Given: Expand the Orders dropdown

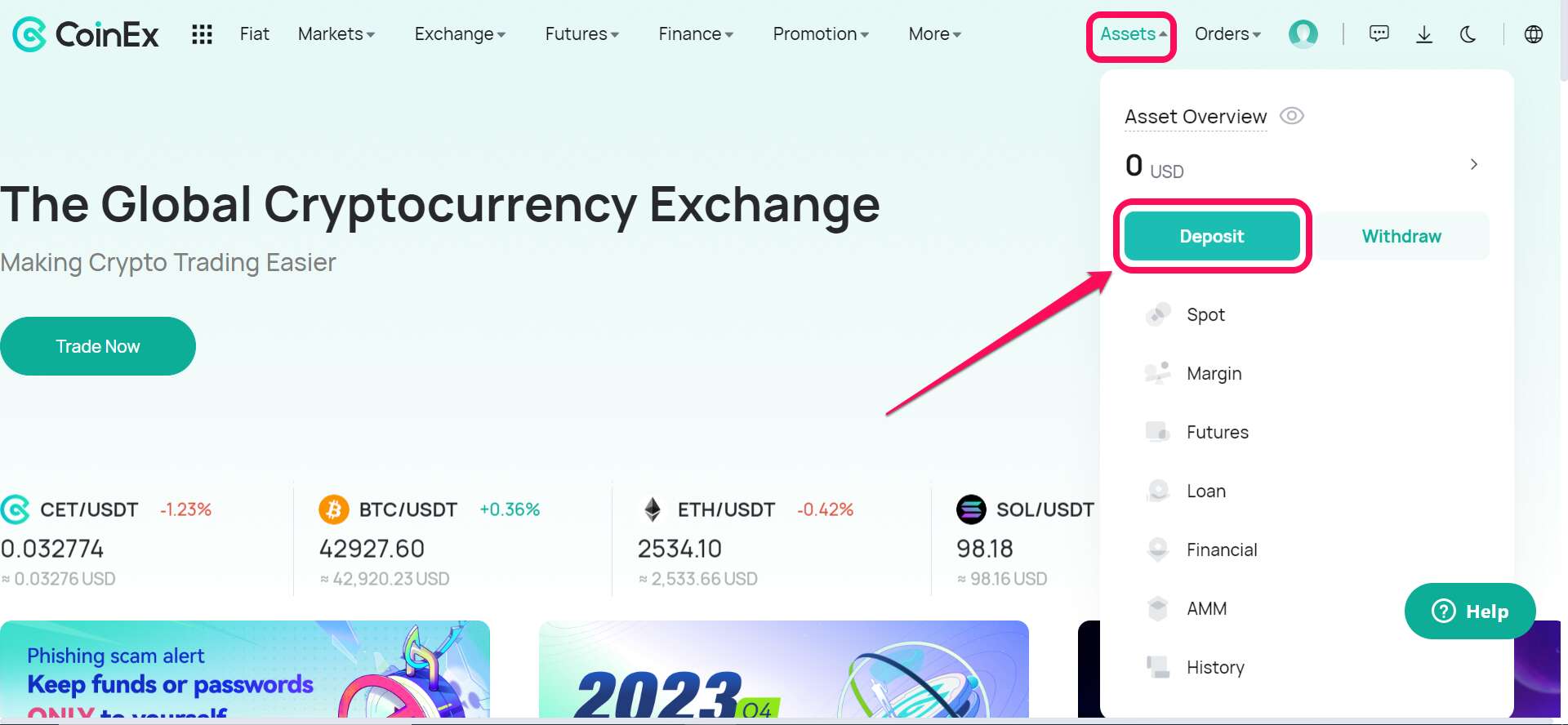Looking at the screenshot, I should point(1227,34).
